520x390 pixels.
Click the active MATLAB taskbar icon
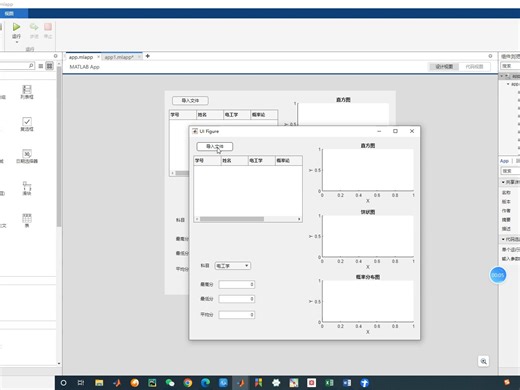pyautogui.click(x=241, y=383)
